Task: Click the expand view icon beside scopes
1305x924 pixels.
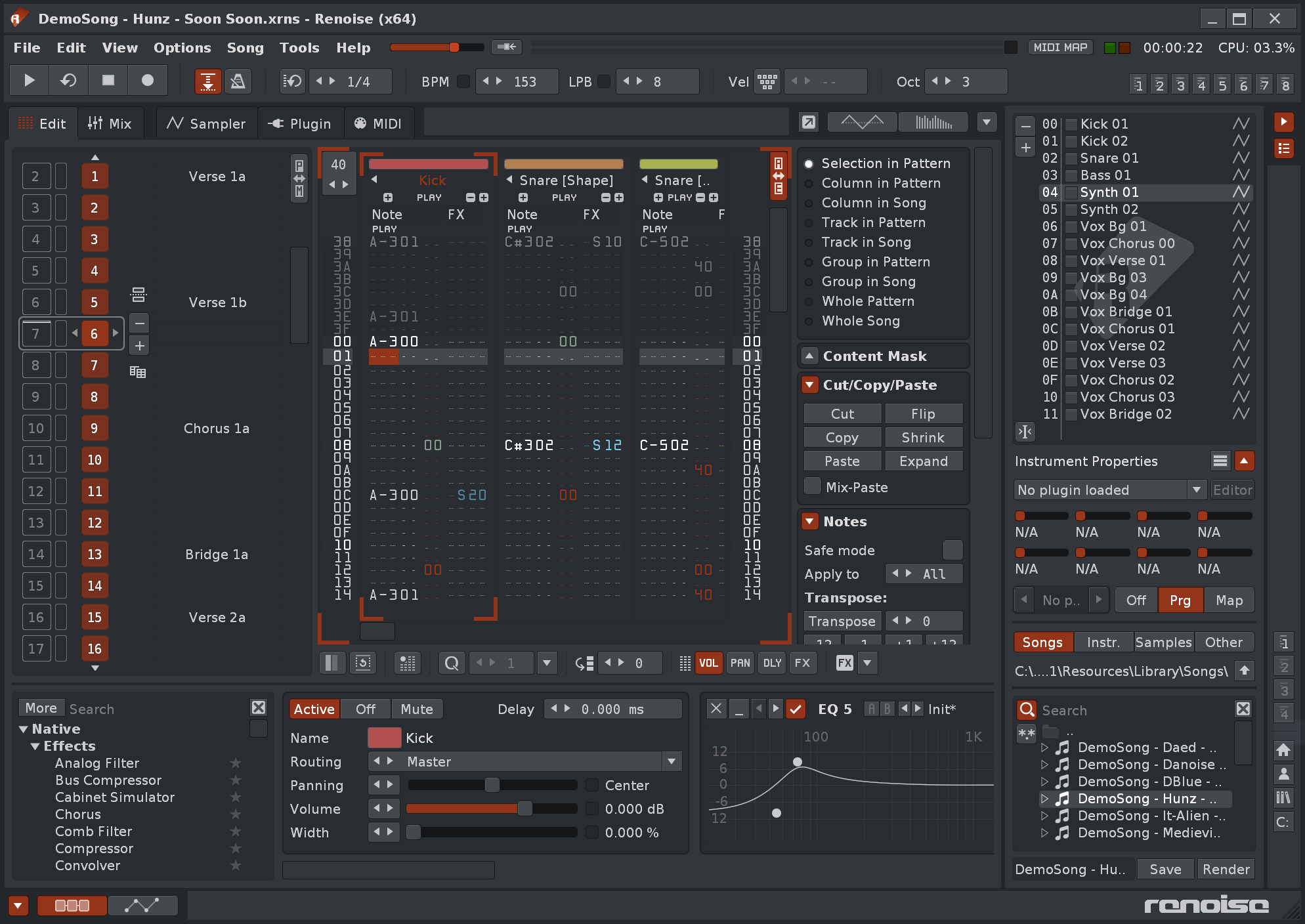Action: click(809, 122)
